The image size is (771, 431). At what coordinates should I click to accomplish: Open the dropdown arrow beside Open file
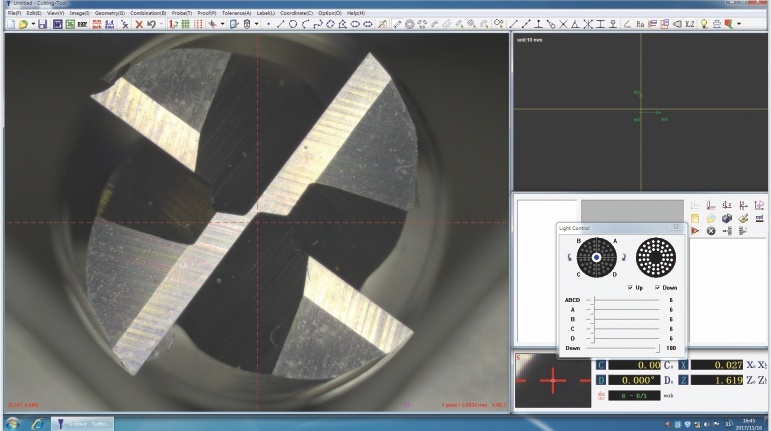click(x=33, y=22)
